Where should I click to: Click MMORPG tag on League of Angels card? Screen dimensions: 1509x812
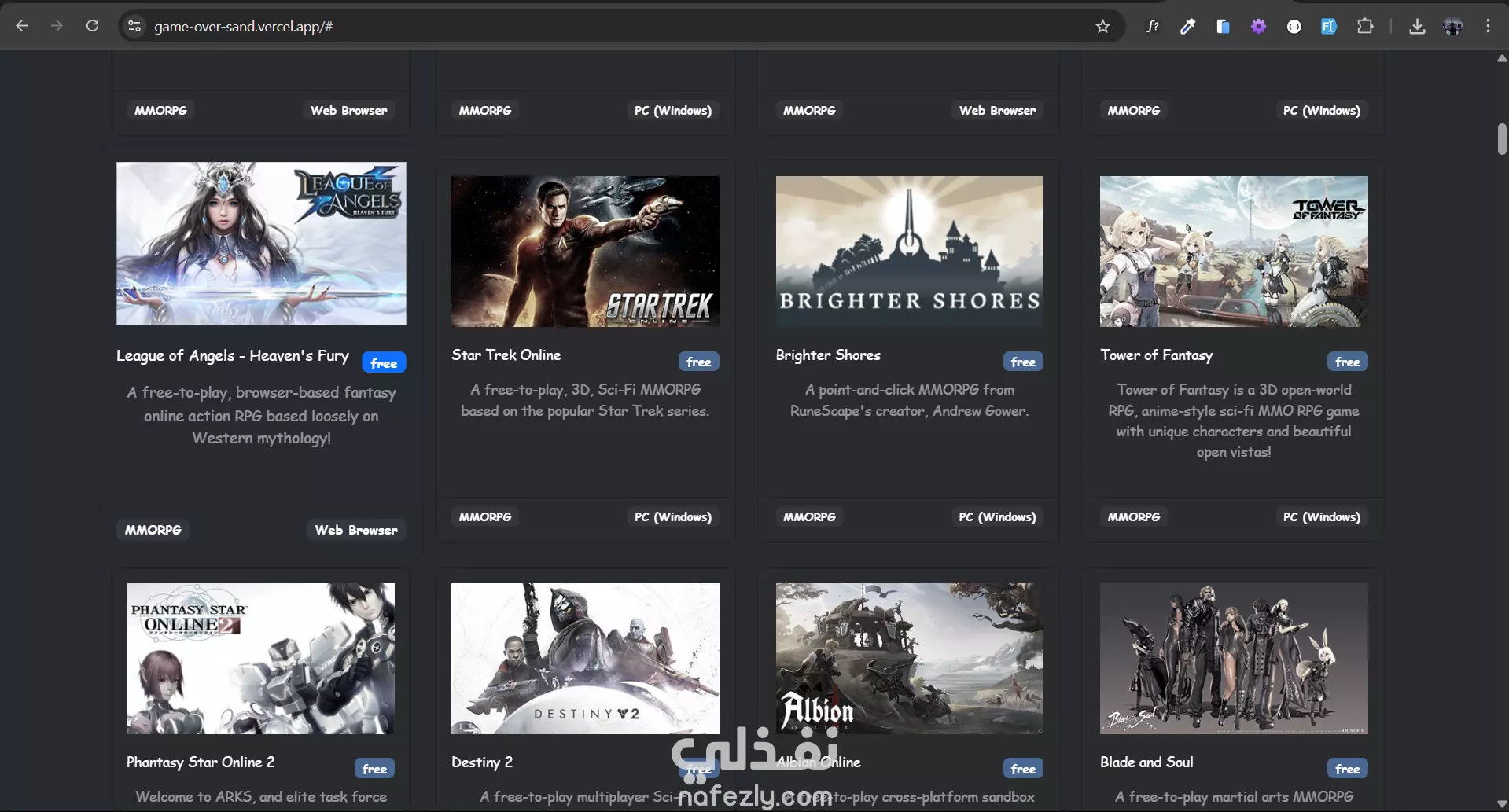(153, 530)
